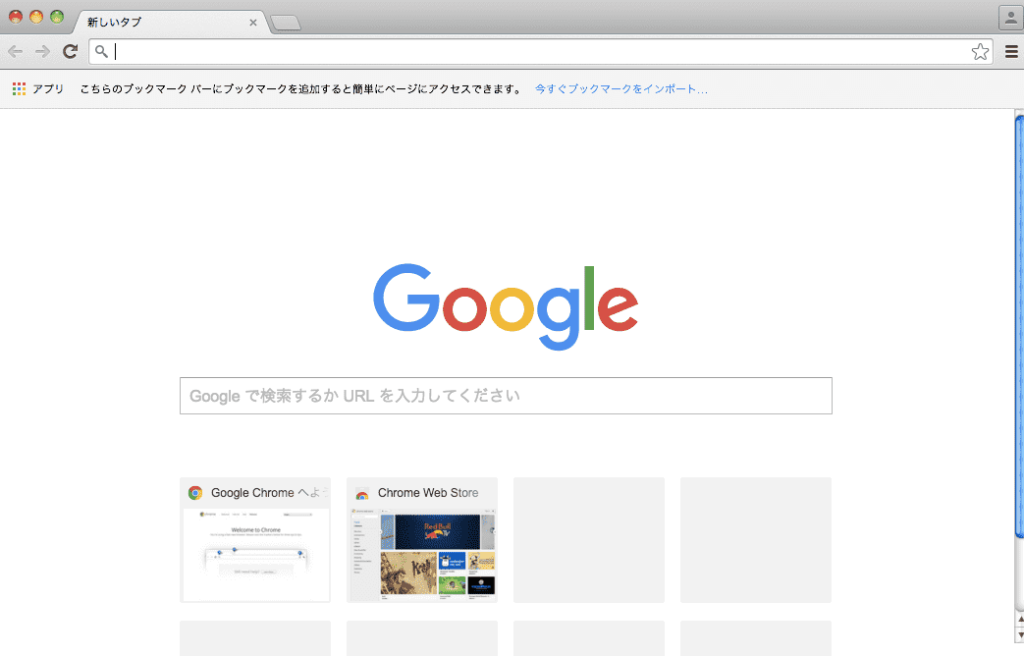The height and width of the screenshot is (656, 1024).
Task: Maximize the window with green button
Action: pos(57,16)
